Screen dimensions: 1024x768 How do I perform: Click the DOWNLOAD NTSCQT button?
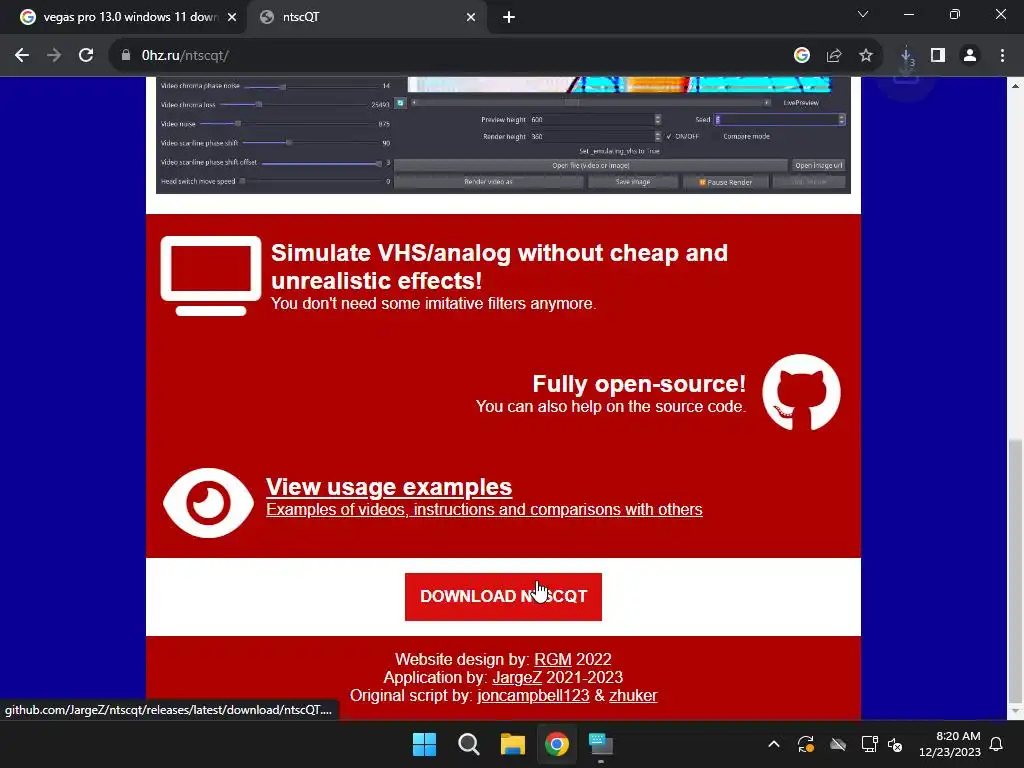pyautogui.click(x=503, y=597)
